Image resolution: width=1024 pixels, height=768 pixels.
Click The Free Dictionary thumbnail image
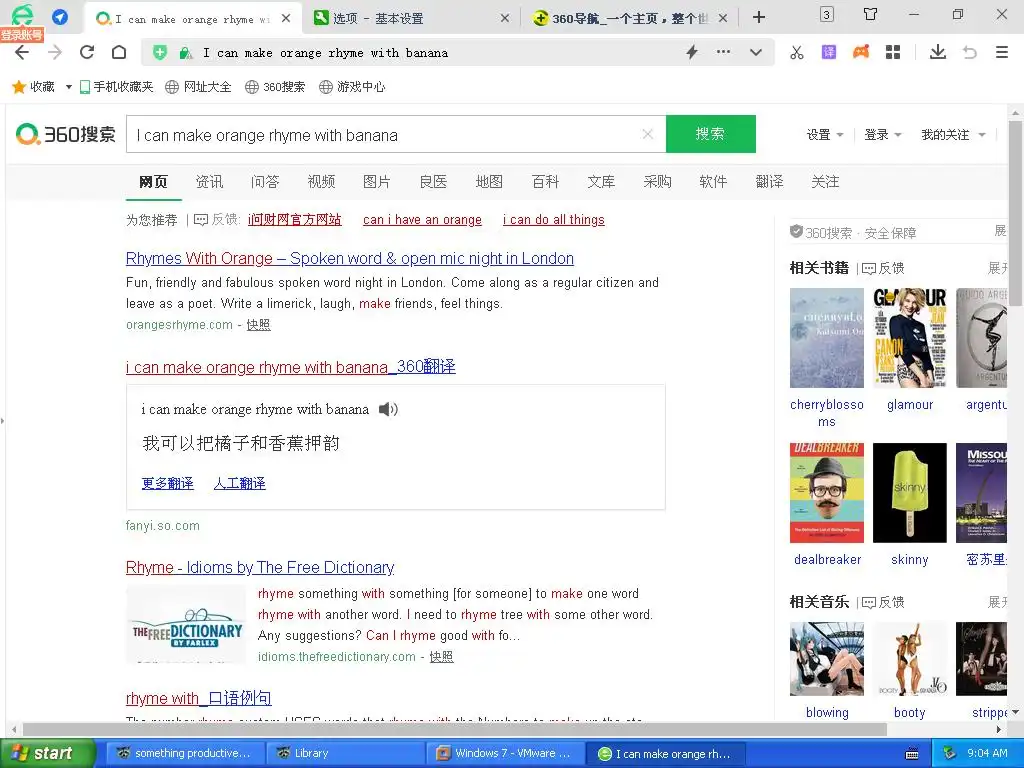coord(186,625)
